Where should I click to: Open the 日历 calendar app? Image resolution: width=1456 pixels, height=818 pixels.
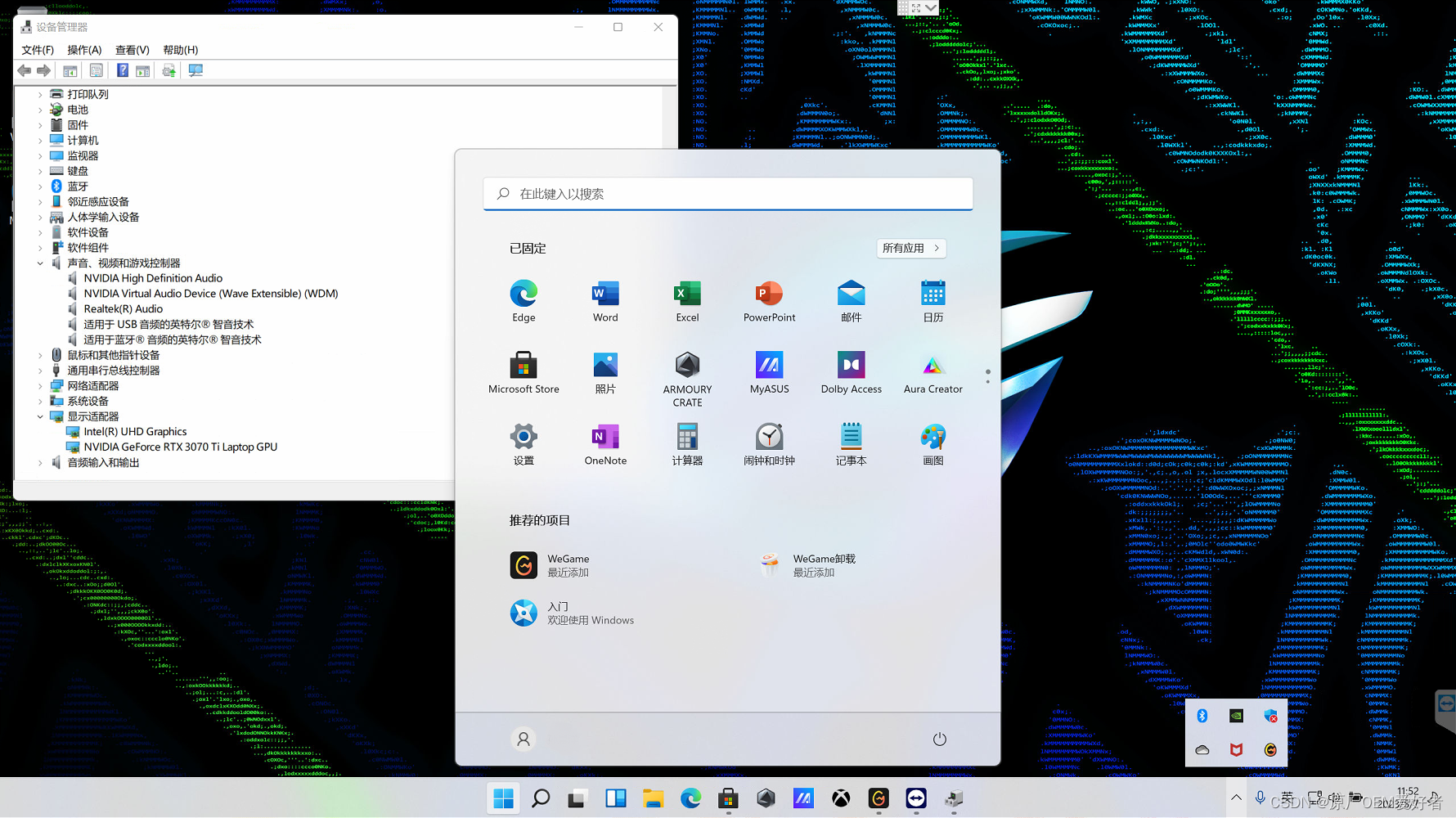tap(932, 301)
